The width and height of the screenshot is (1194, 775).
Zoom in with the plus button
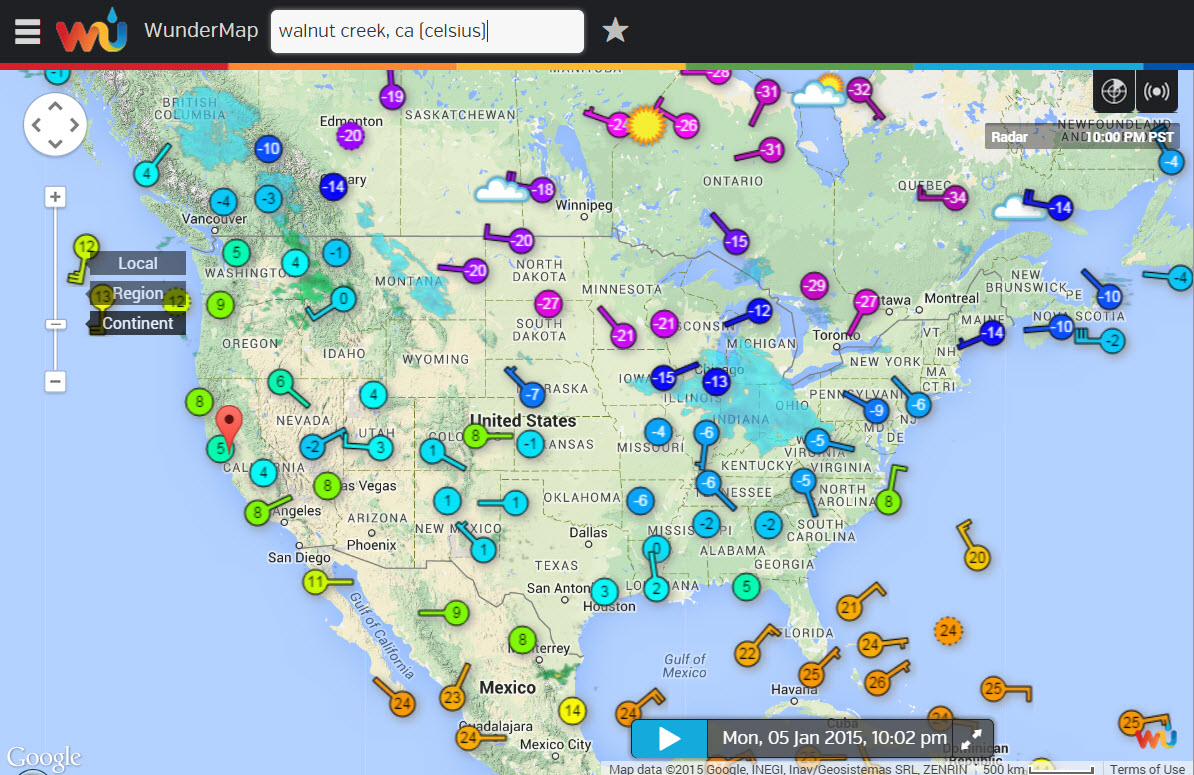56,197
